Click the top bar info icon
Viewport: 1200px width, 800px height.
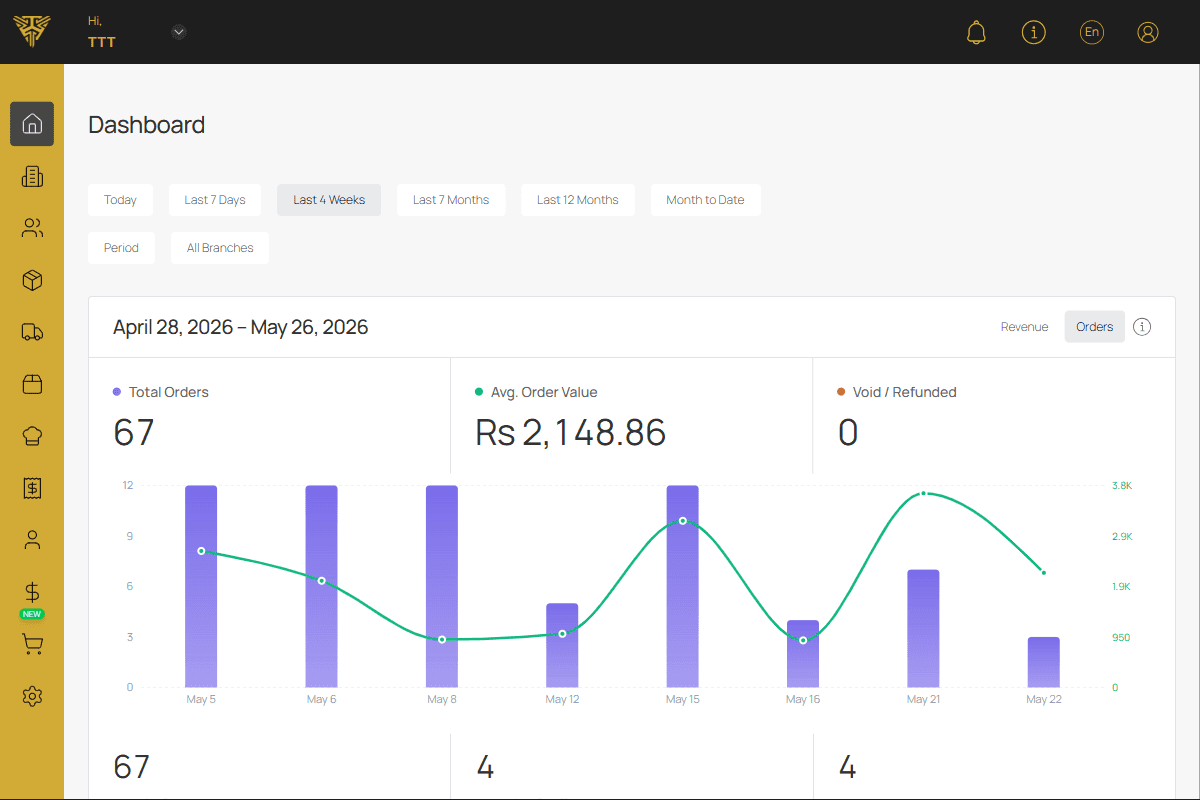[1033, 32]
